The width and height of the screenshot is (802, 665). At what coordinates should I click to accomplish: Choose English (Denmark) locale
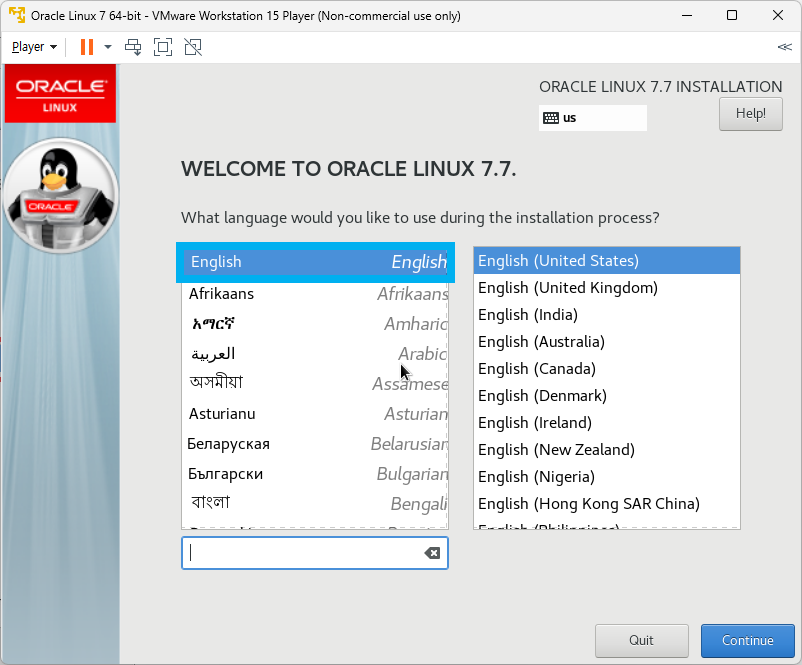[x=607, y=396]
